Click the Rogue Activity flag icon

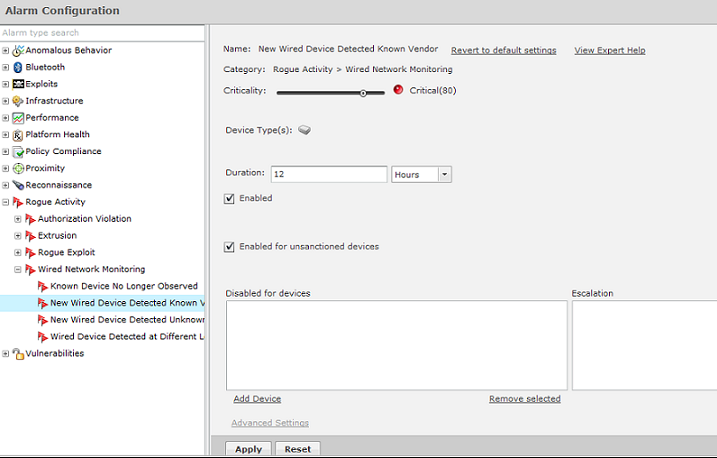click(x=18, y=202)
